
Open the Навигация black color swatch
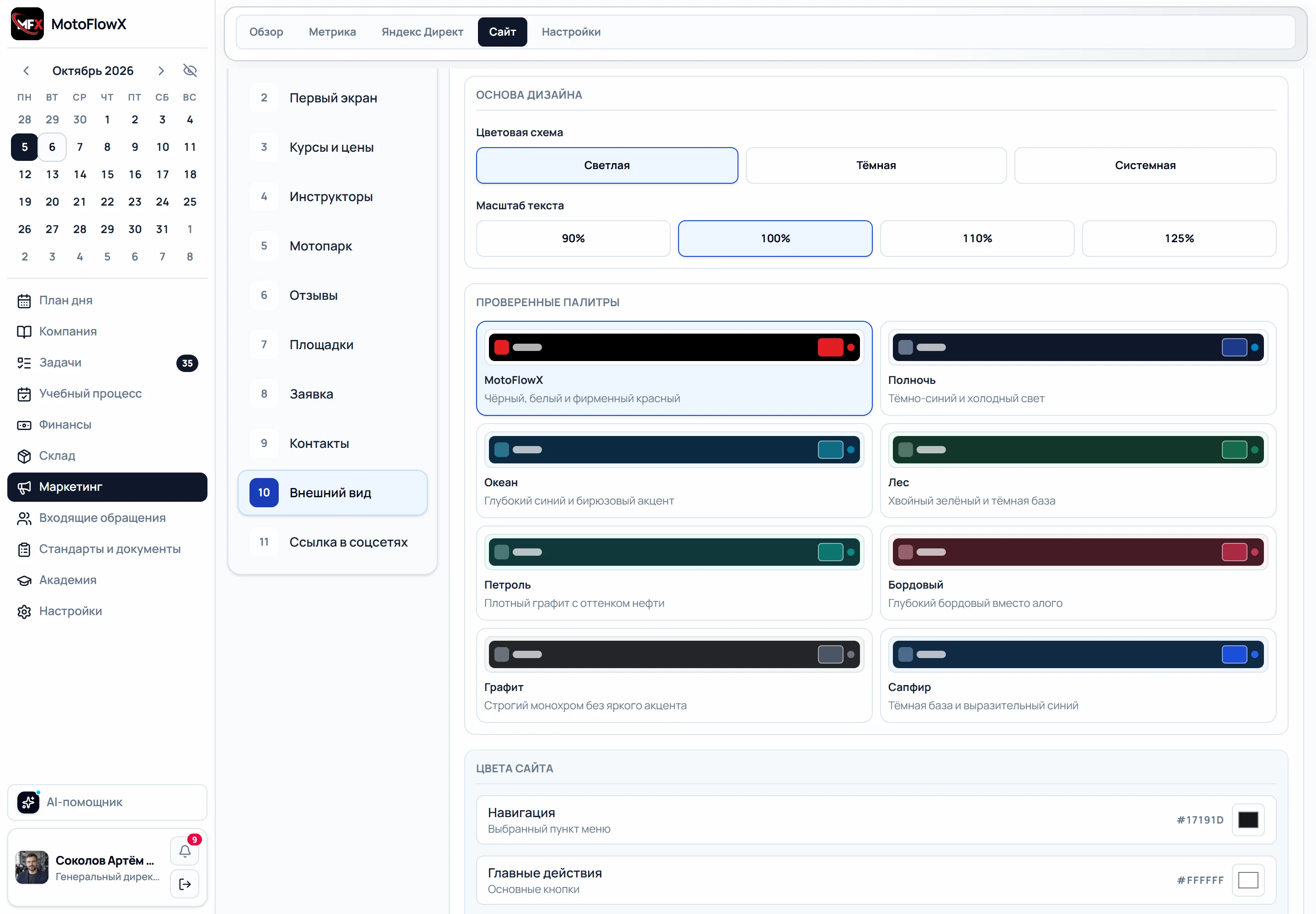tap(1247, 820)
